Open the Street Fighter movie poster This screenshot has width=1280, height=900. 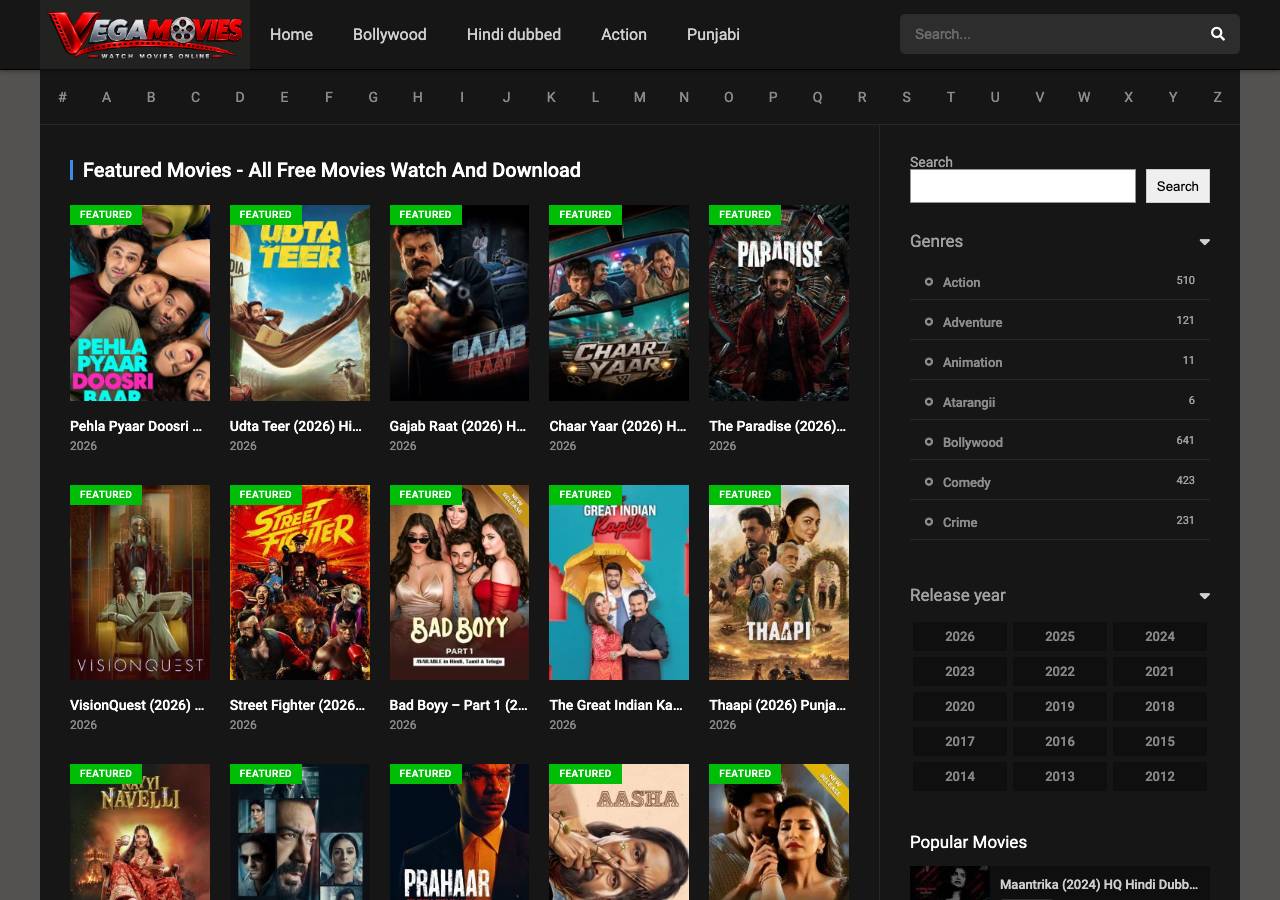[x=300, y=582]
